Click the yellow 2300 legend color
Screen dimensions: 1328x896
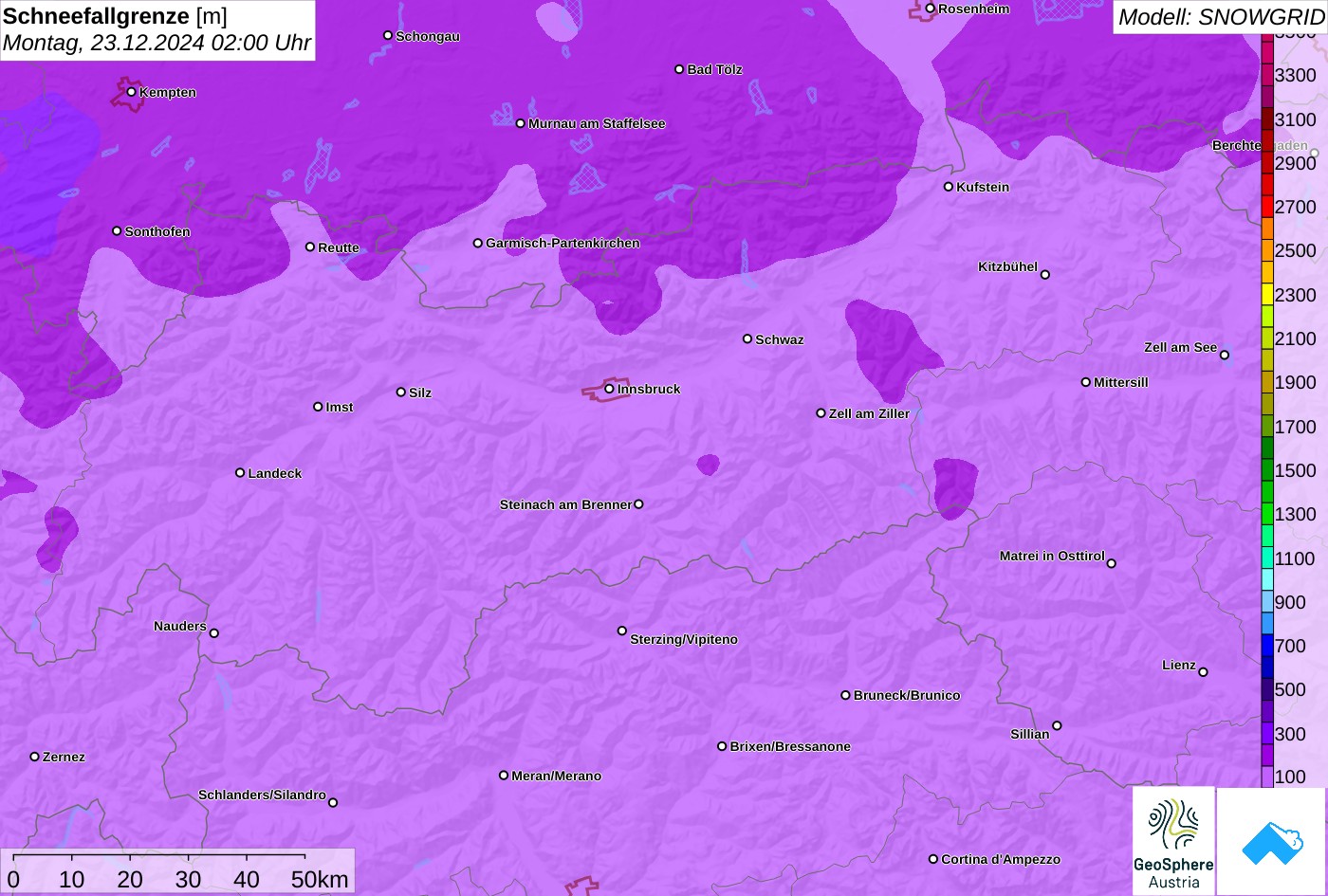tap(1267, 295)
